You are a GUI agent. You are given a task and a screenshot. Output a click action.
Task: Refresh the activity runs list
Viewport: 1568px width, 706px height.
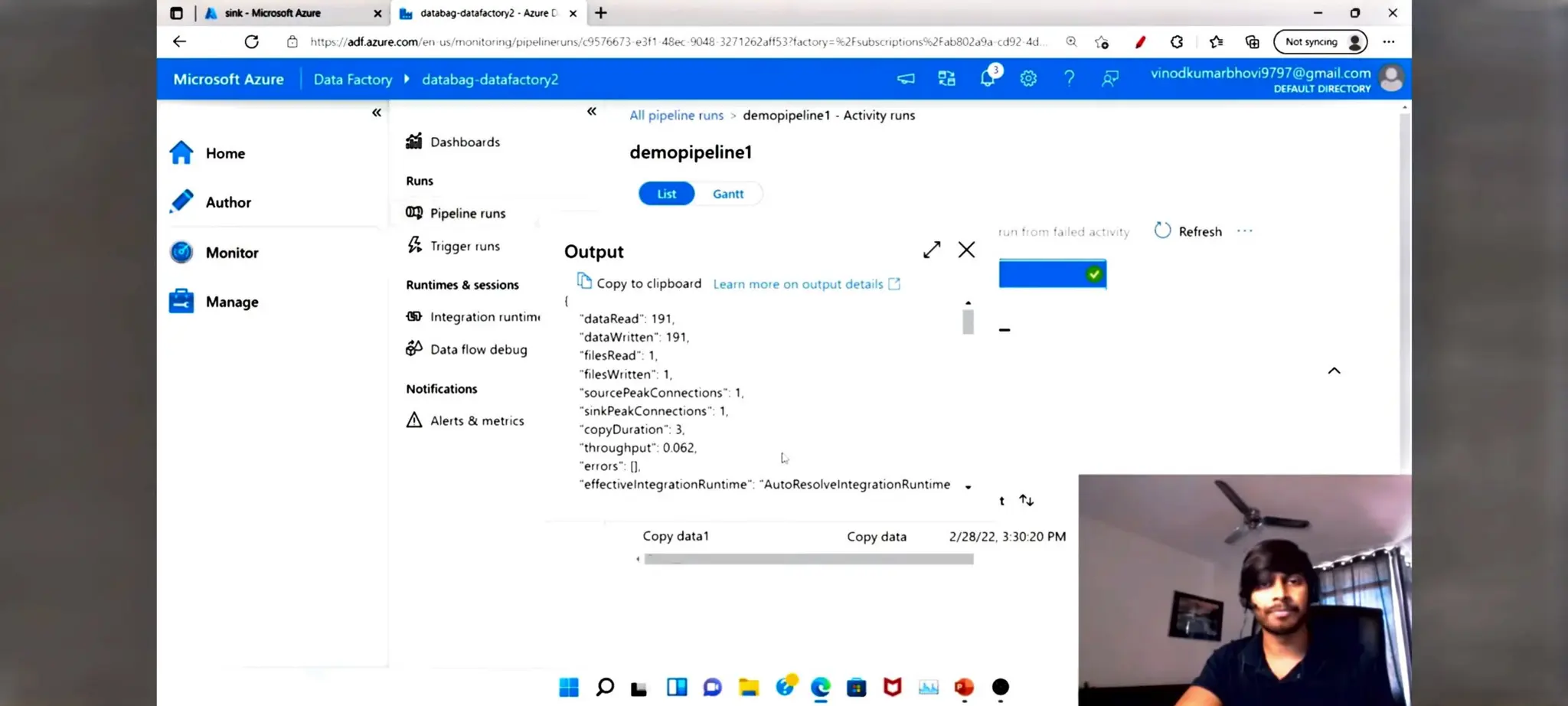point(1188,231)
